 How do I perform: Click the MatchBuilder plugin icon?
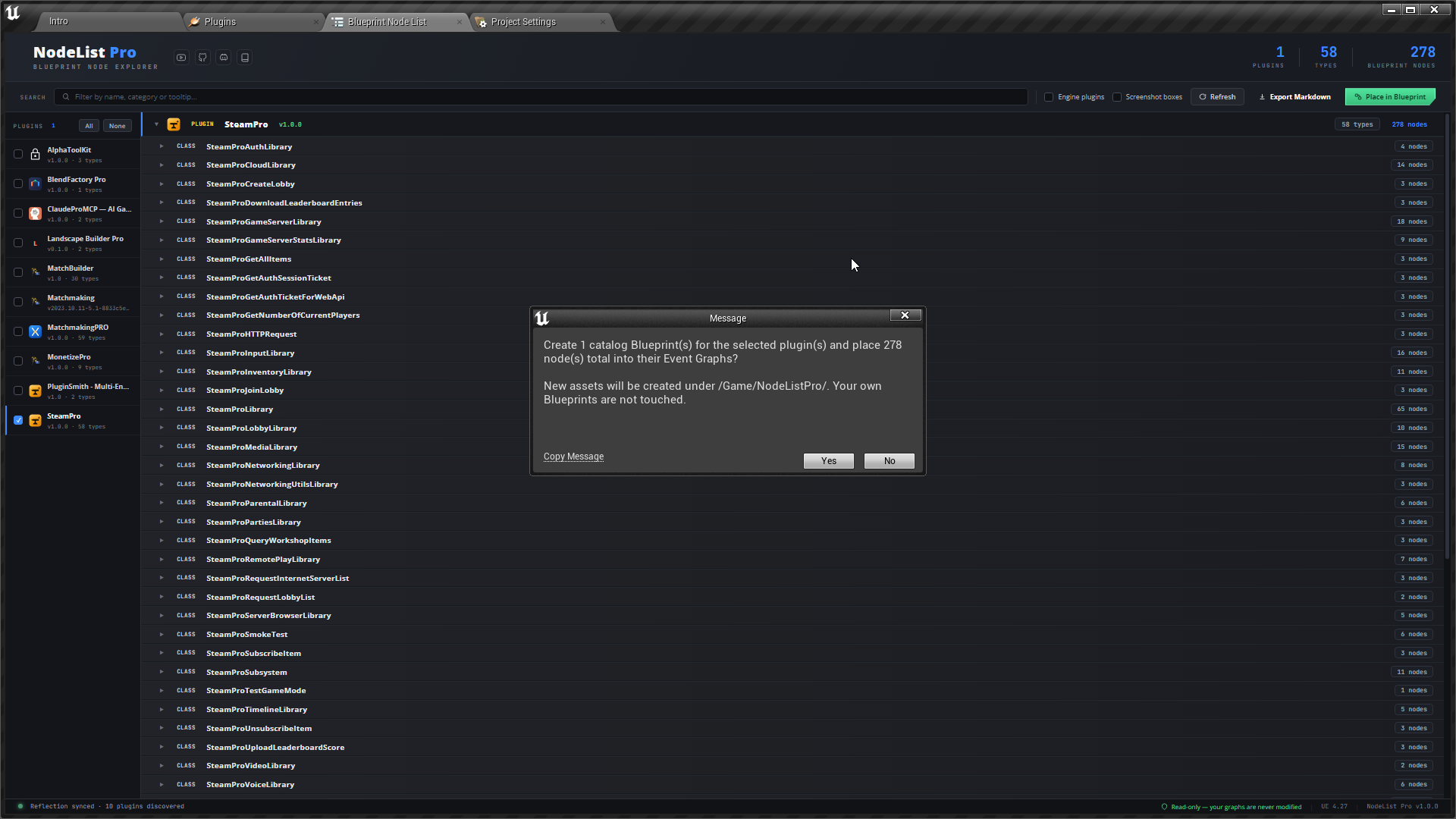(35, 272)
